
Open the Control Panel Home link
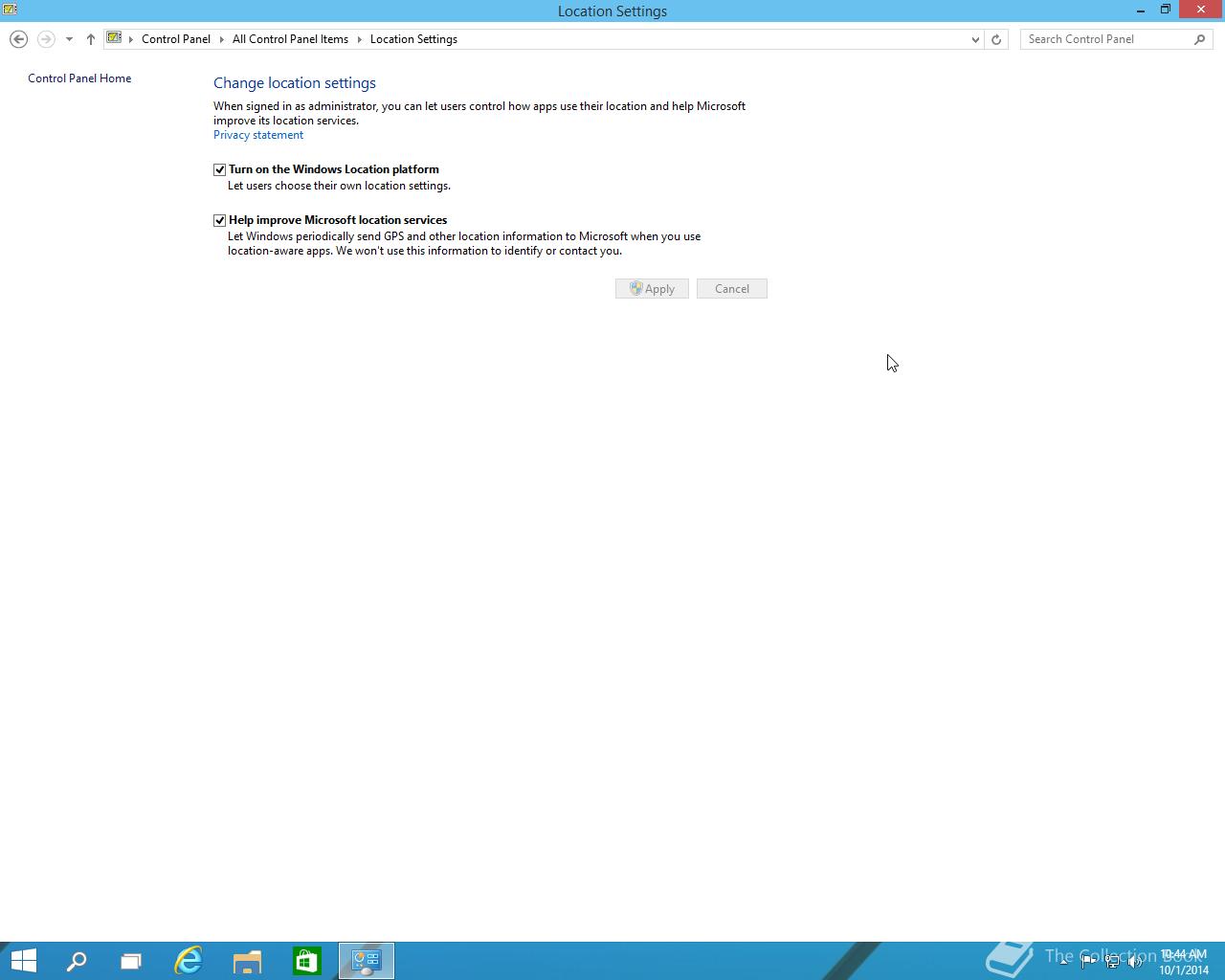[x=79, y=78]
